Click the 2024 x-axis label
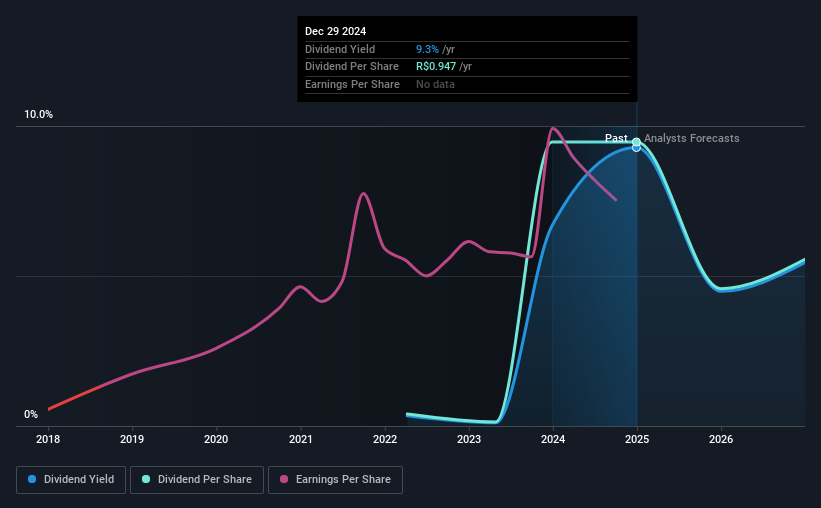 pyautogui.click(x=553, y=439)
